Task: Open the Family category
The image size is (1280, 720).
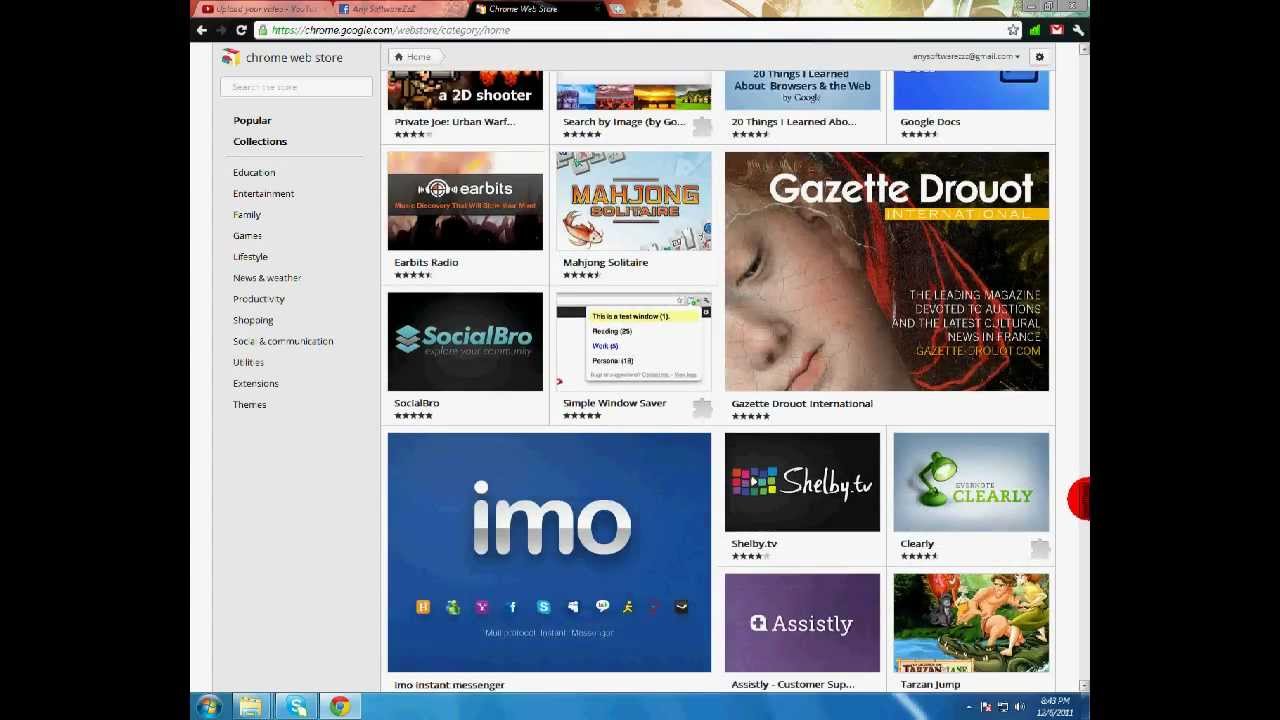Action: pos(246,215)
